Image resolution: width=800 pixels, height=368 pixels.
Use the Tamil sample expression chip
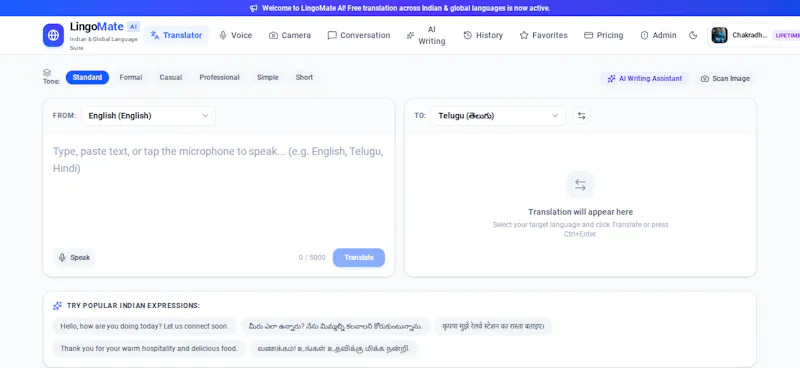point(334,349)
